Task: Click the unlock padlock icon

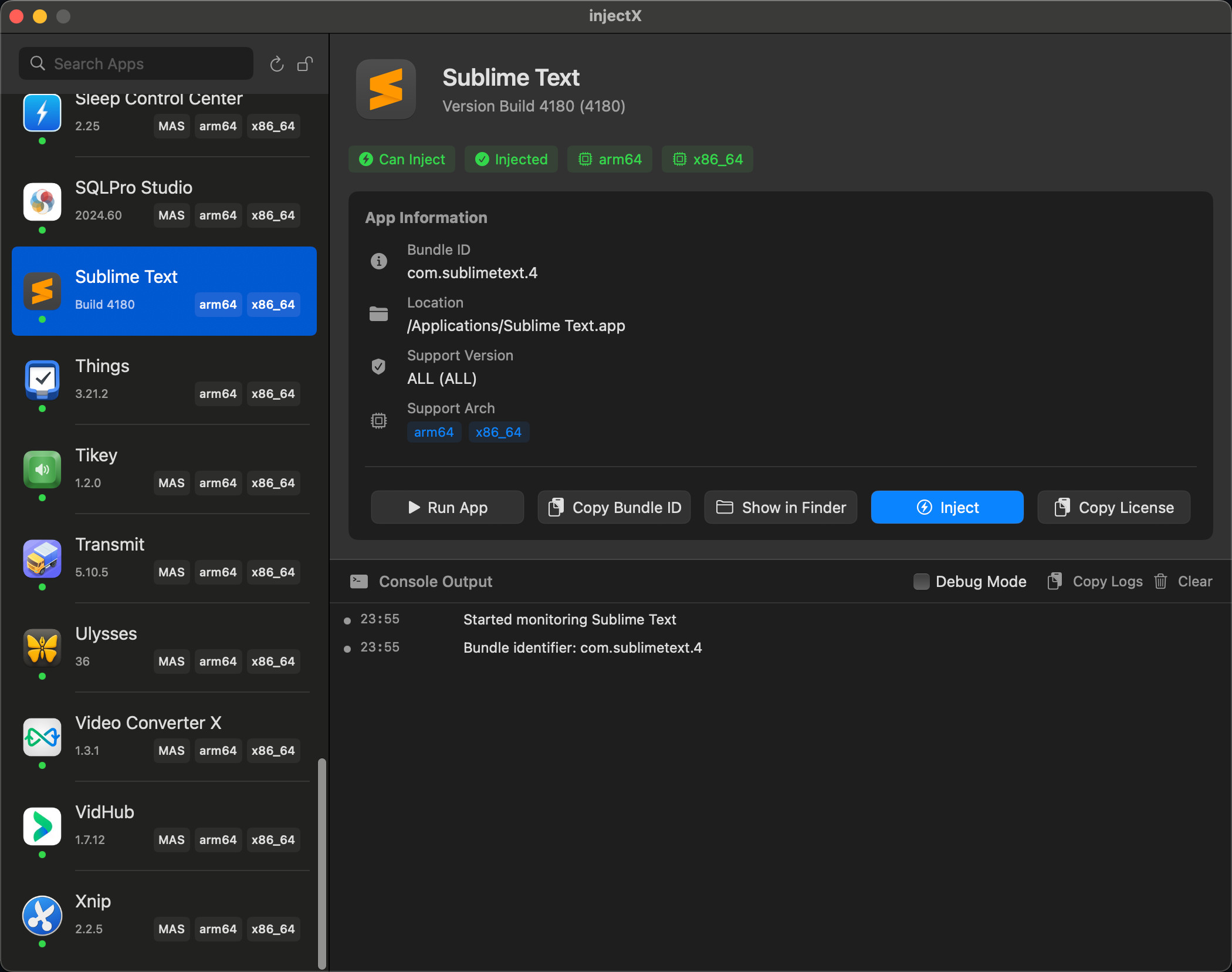Action: pos(305,63)
